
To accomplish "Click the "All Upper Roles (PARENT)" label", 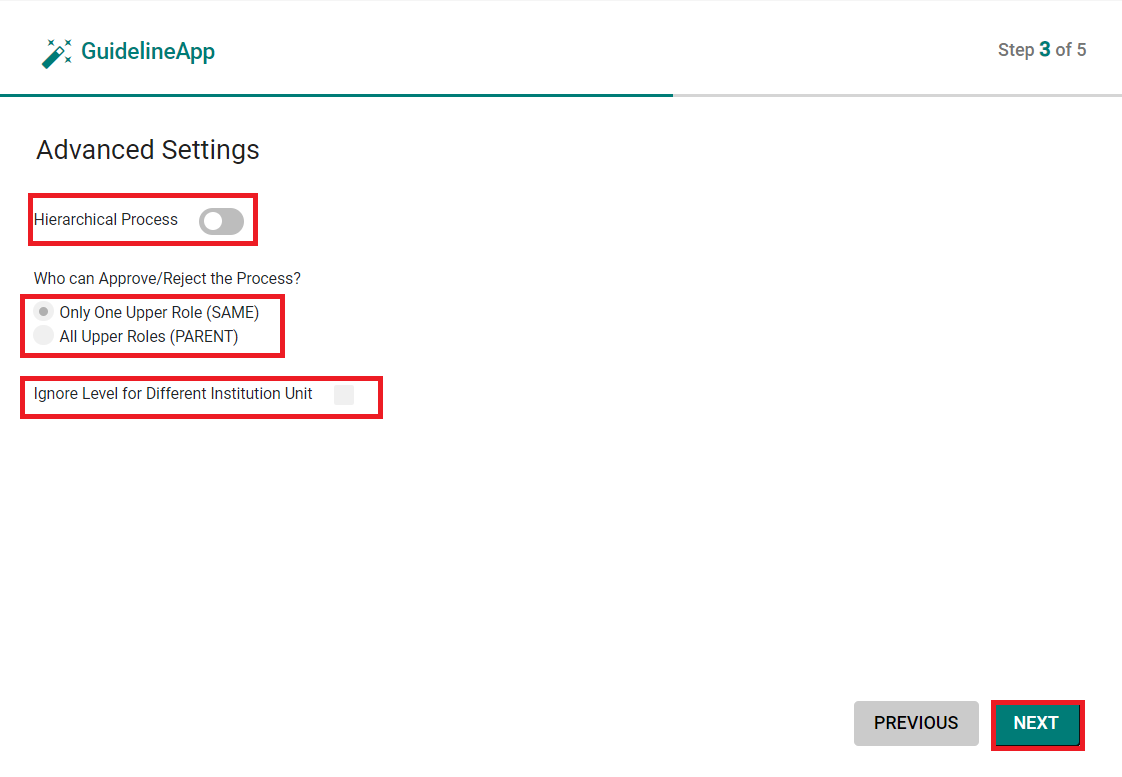I will (149, 336).
